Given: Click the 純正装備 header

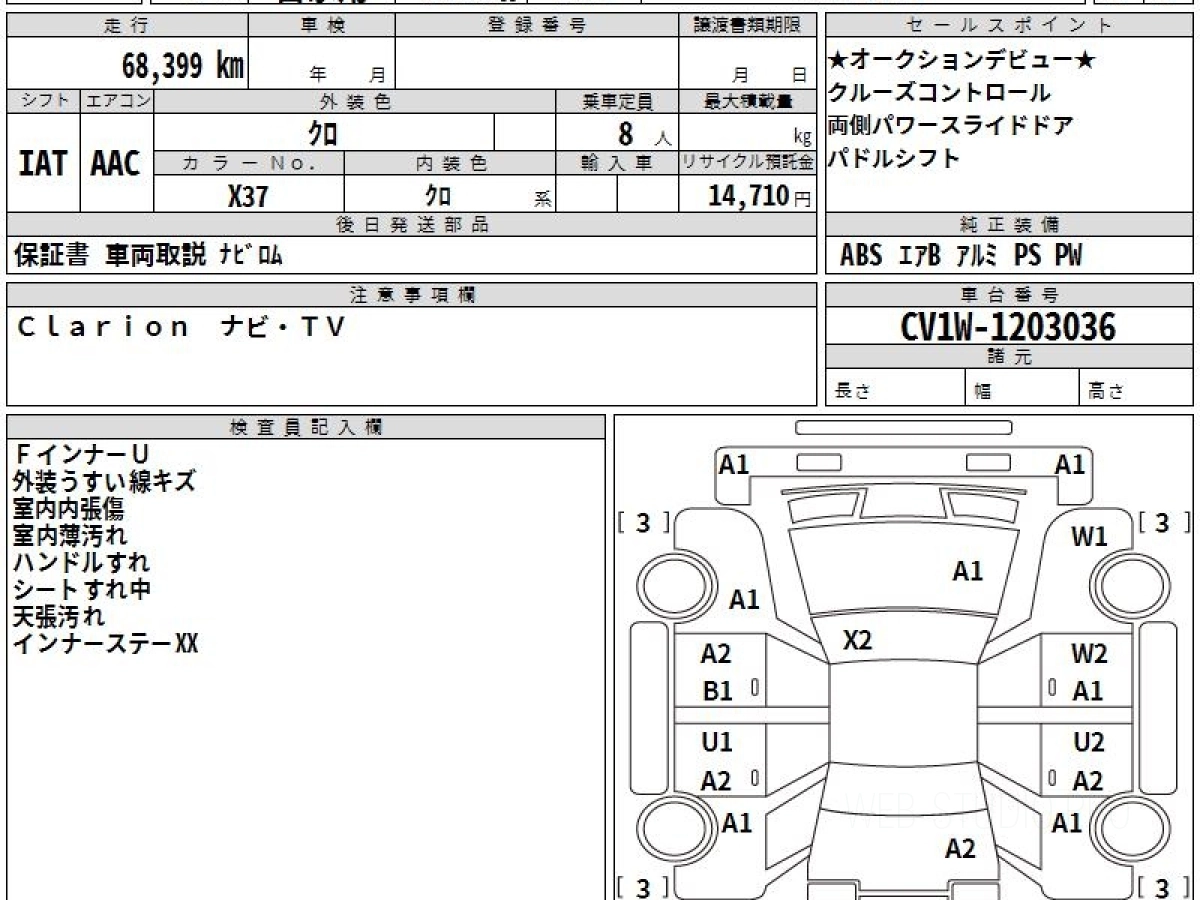Looking at the screenshot, I should [x=1009, y=225].
